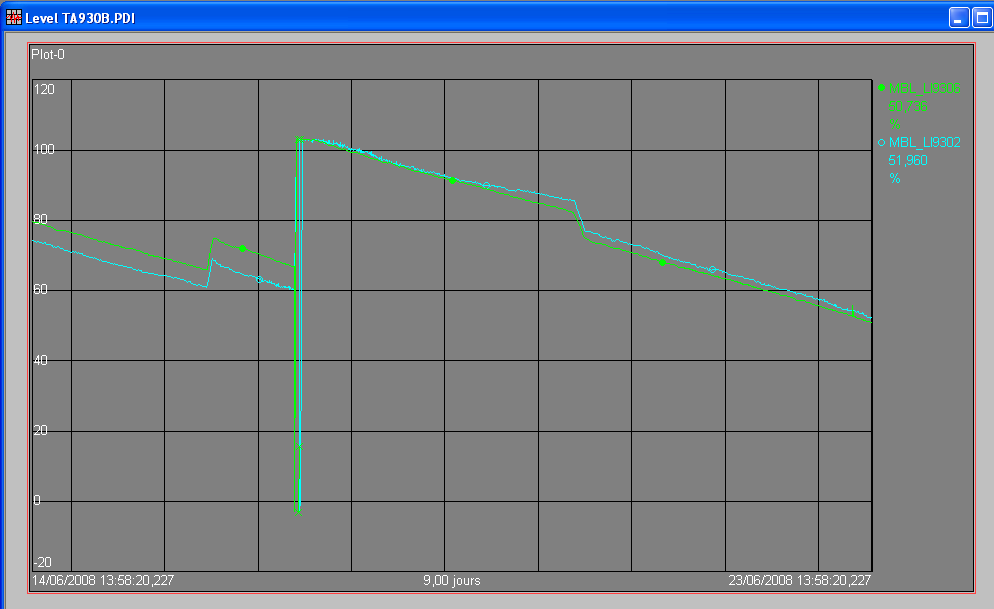Click the green percent unit under MBL_LI9306

[894, 124]
